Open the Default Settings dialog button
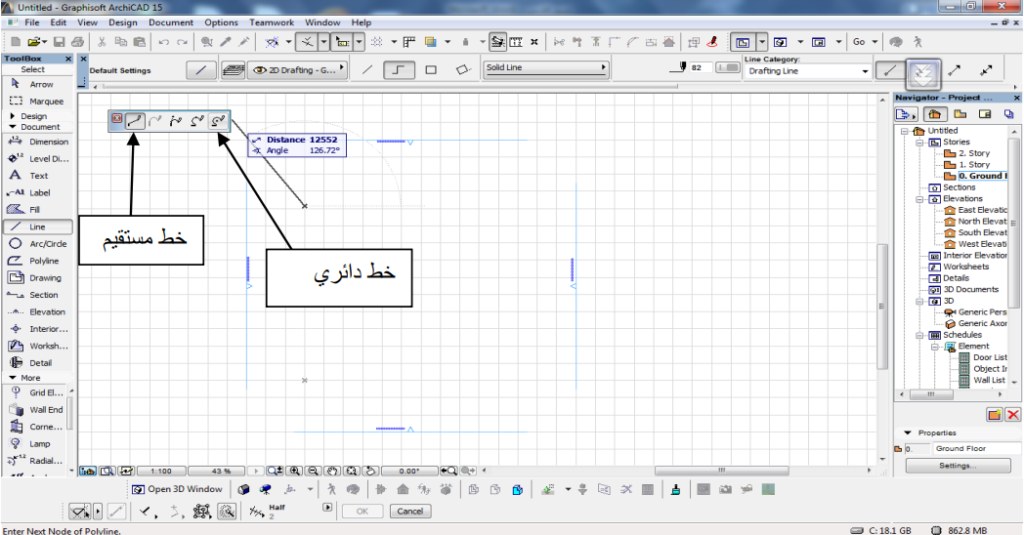 coord(200,70)
